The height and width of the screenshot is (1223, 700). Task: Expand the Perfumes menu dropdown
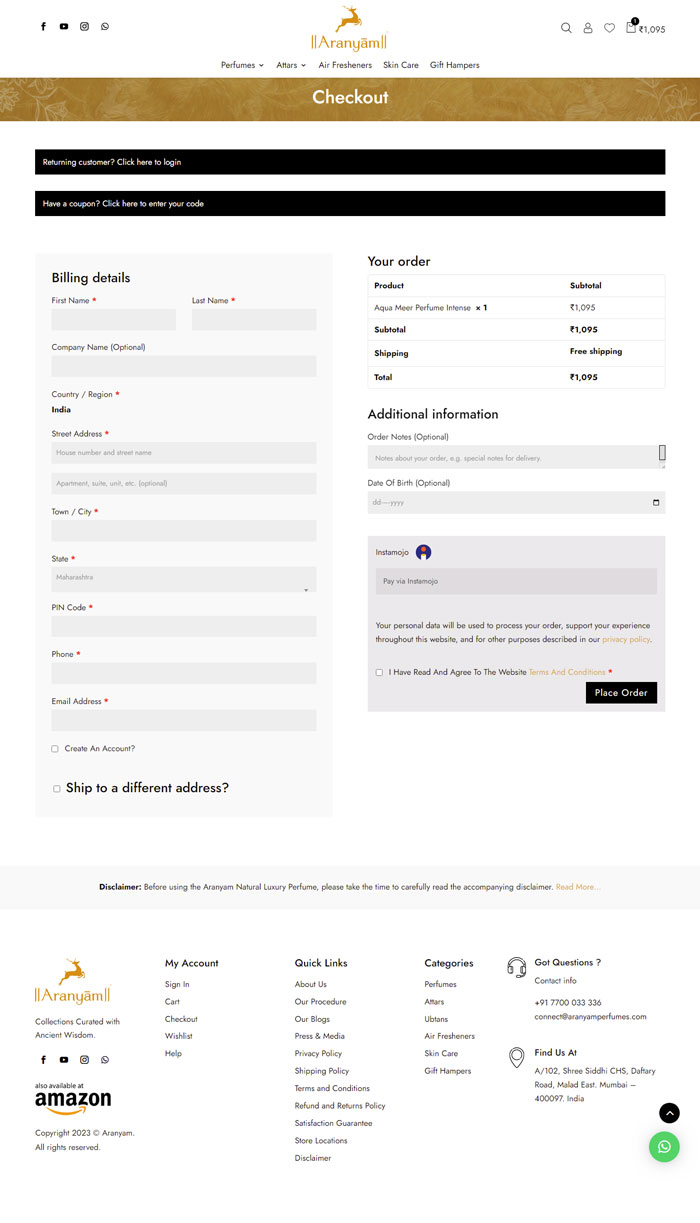click(x=242, y=65)
